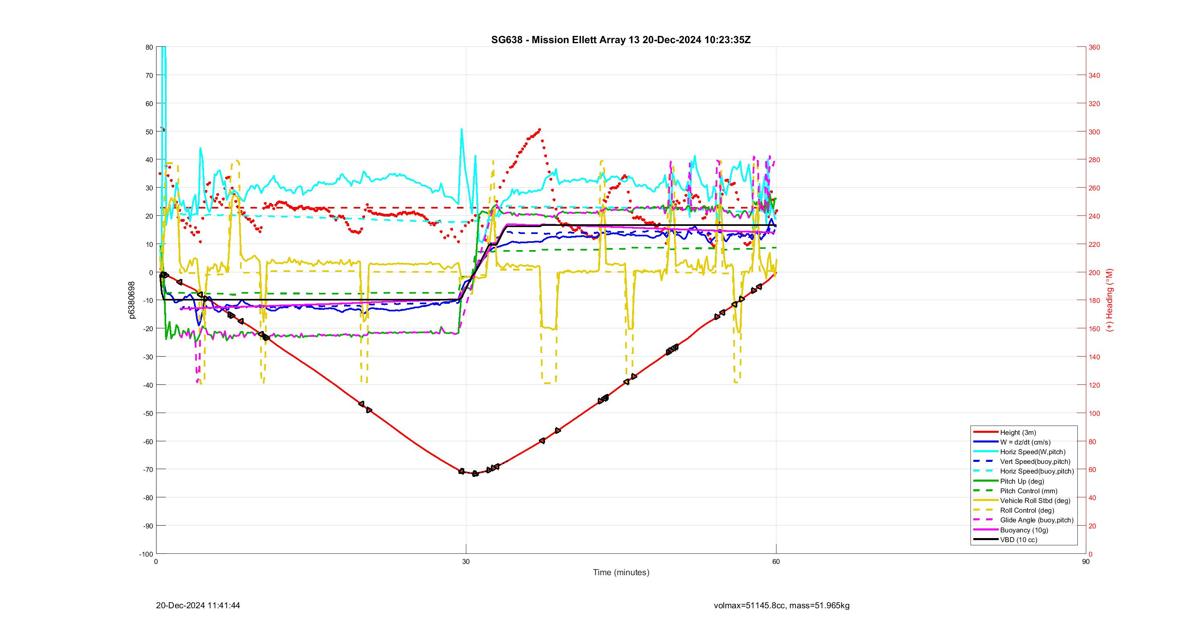Click the left y-axis tick label '40'
The width and height of the screenshot is (1200, 622).
[149, 160]
